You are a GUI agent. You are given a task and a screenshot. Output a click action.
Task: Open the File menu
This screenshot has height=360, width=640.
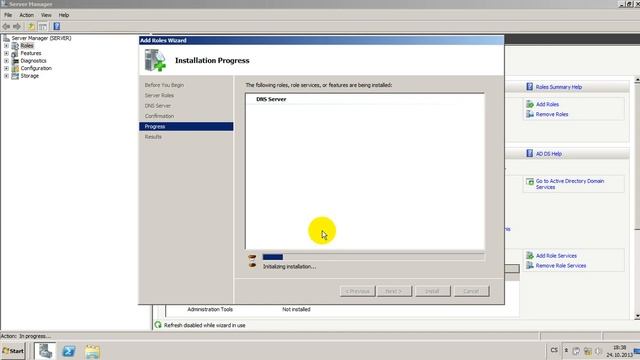pyautogui.click(x=8, y=15)
